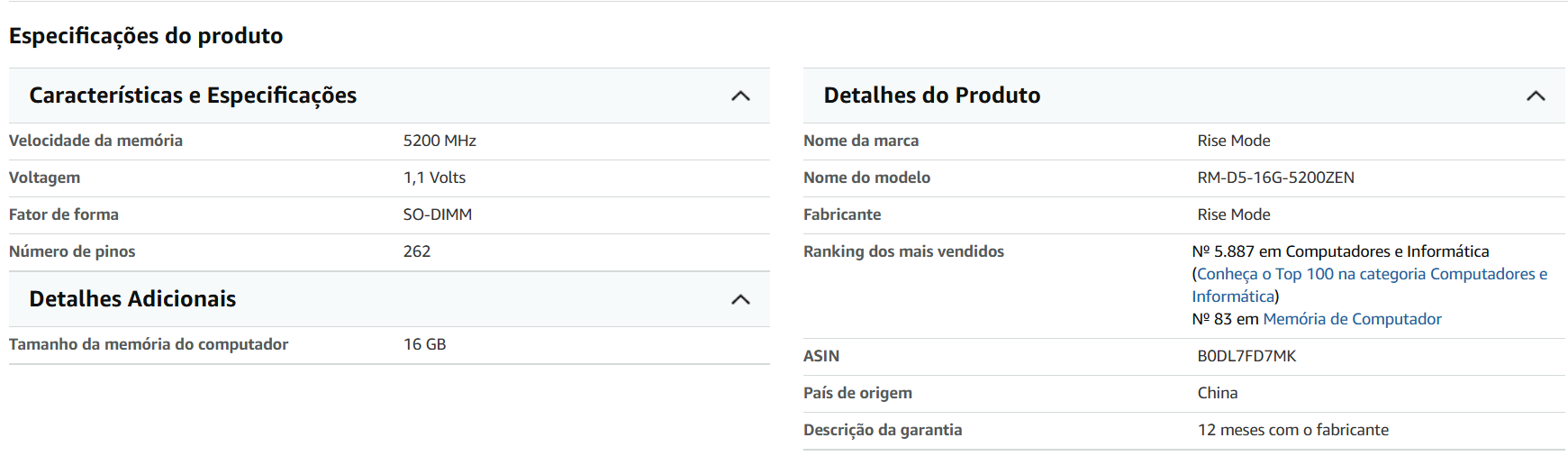Click the ASIN value B0DL7FD7MK
Viewport: 1568px width, 456px height.
pyautogui.click(x=1246, y=356)
